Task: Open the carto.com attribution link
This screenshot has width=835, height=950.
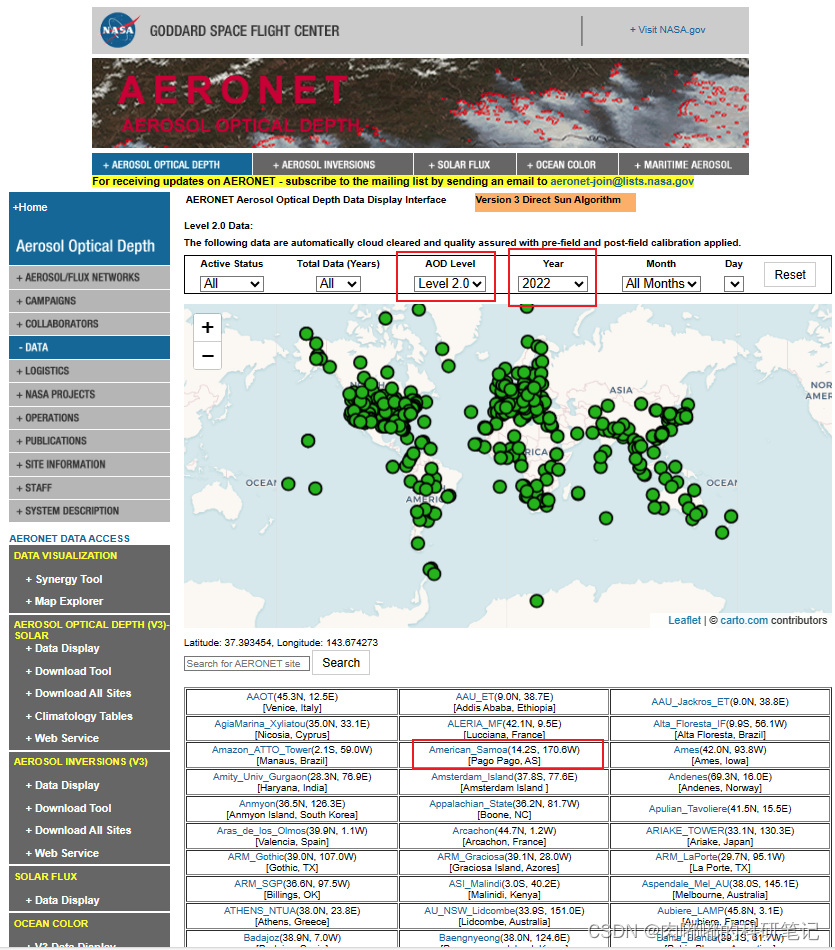Action: [x=744, y=620]
